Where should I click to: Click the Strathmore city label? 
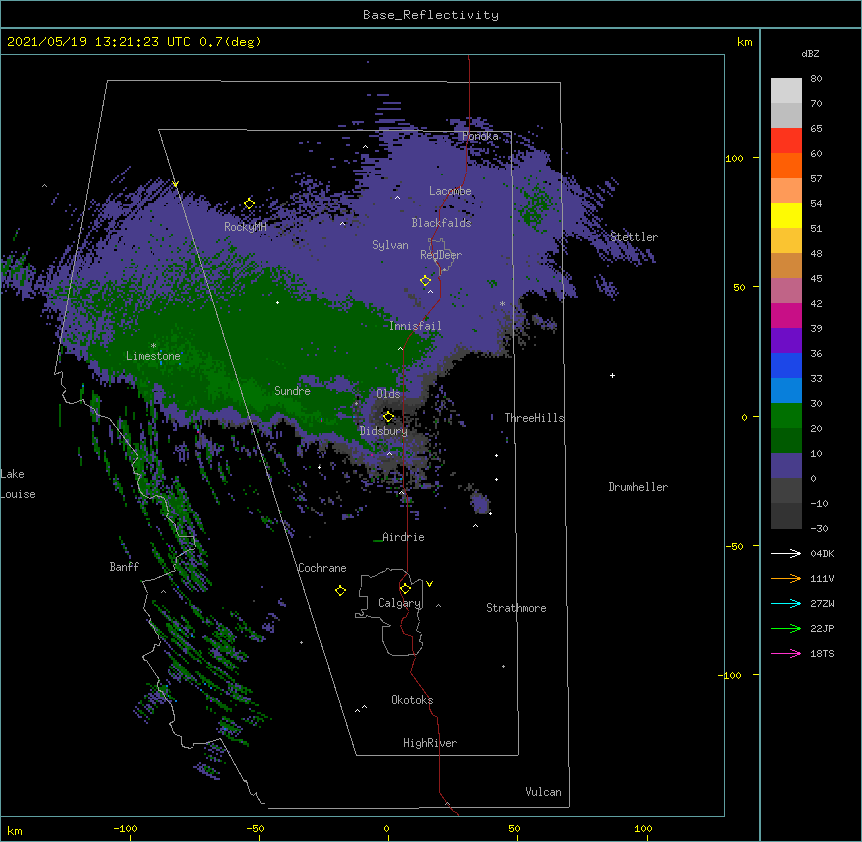point(516,608)
